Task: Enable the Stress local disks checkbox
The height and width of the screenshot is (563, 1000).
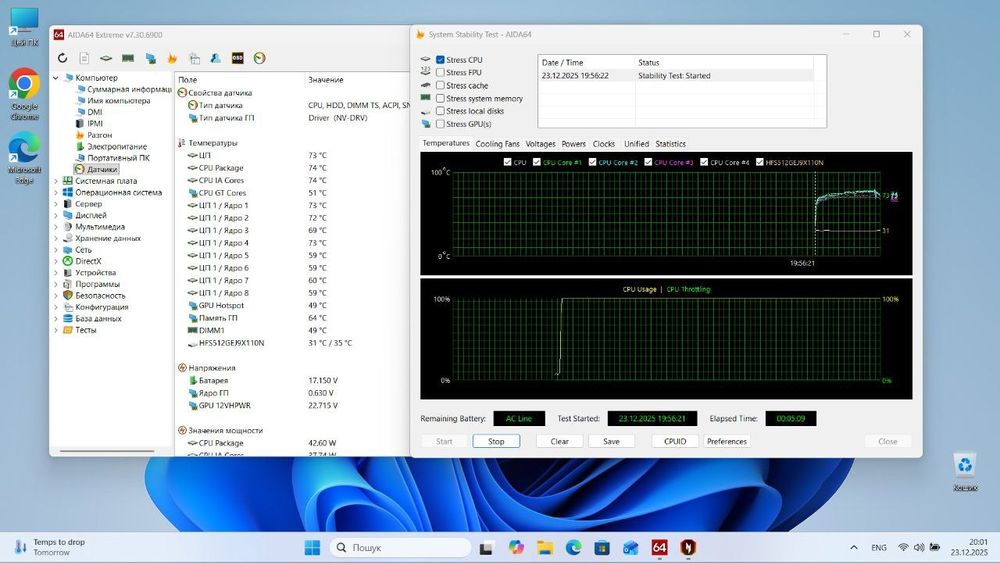Action: pyautogui.click(x=440, y=111)
